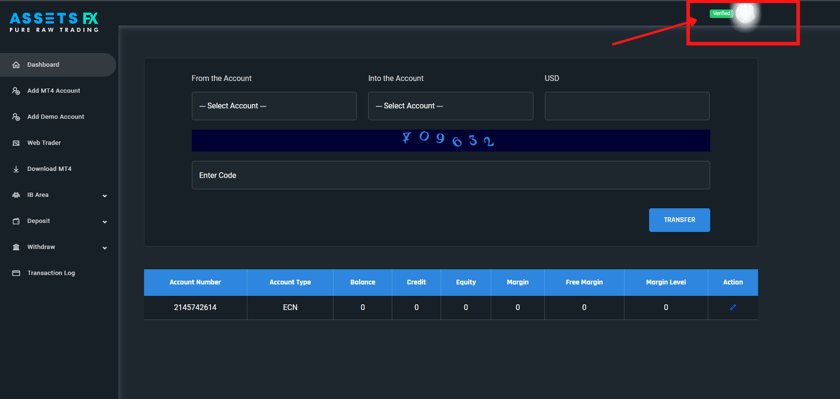Click the Account Type column header

pos(290,282)
